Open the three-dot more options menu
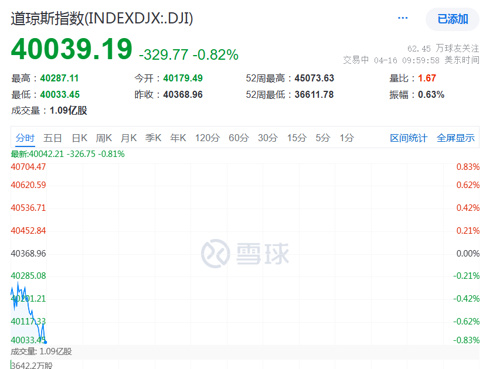Viewport: 500px width, 369px height. (x=403, y=18)
